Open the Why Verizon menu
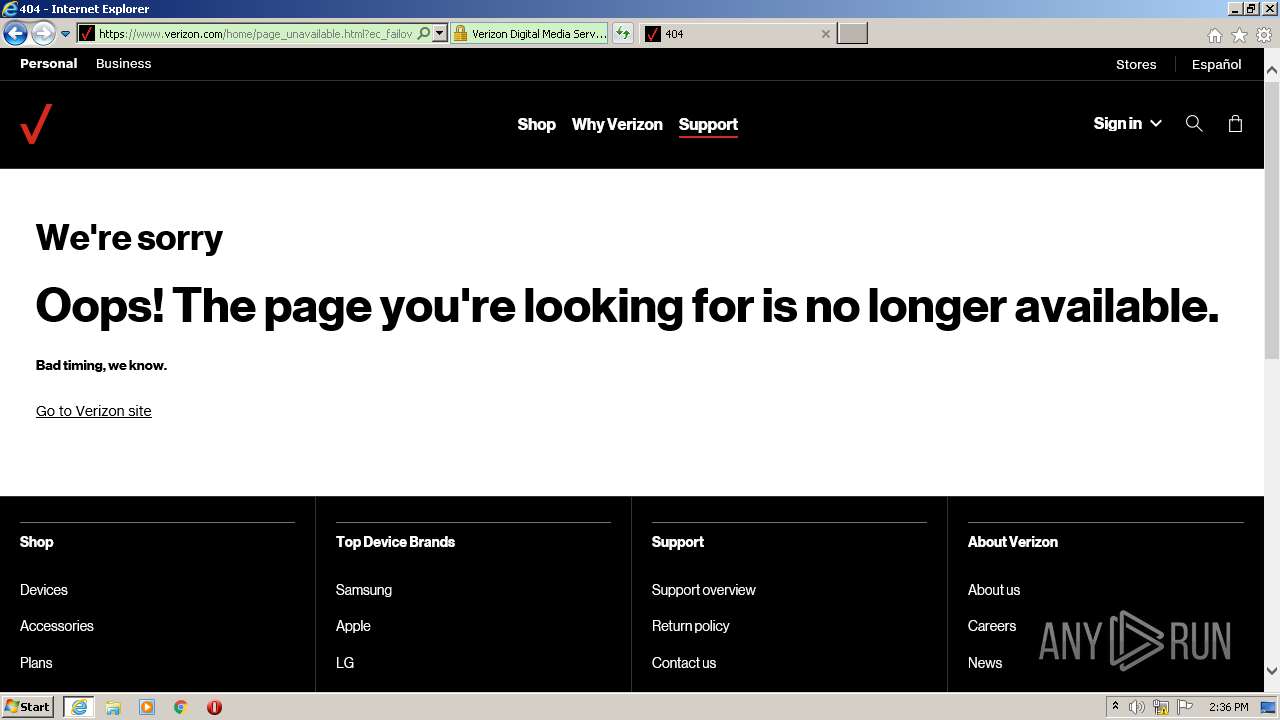 [x=617, y=124]
